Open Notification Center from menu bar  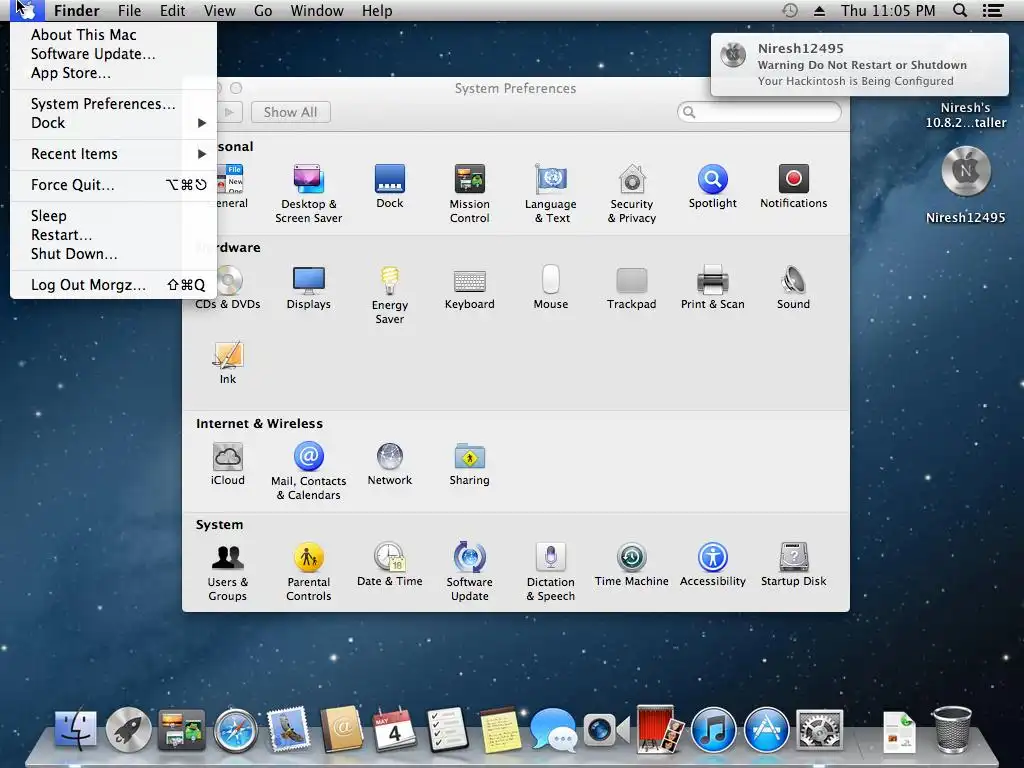coord(993,10)
